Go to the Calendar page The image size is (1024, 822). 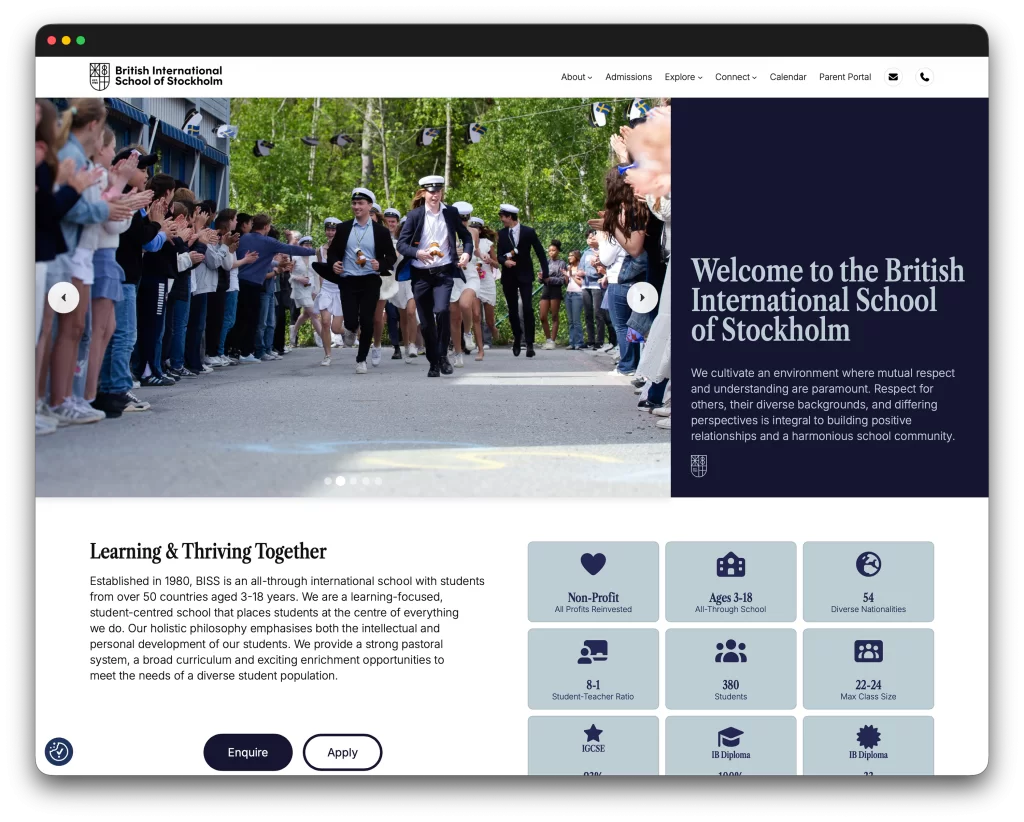pyautogui.click(x=788, y=77)
